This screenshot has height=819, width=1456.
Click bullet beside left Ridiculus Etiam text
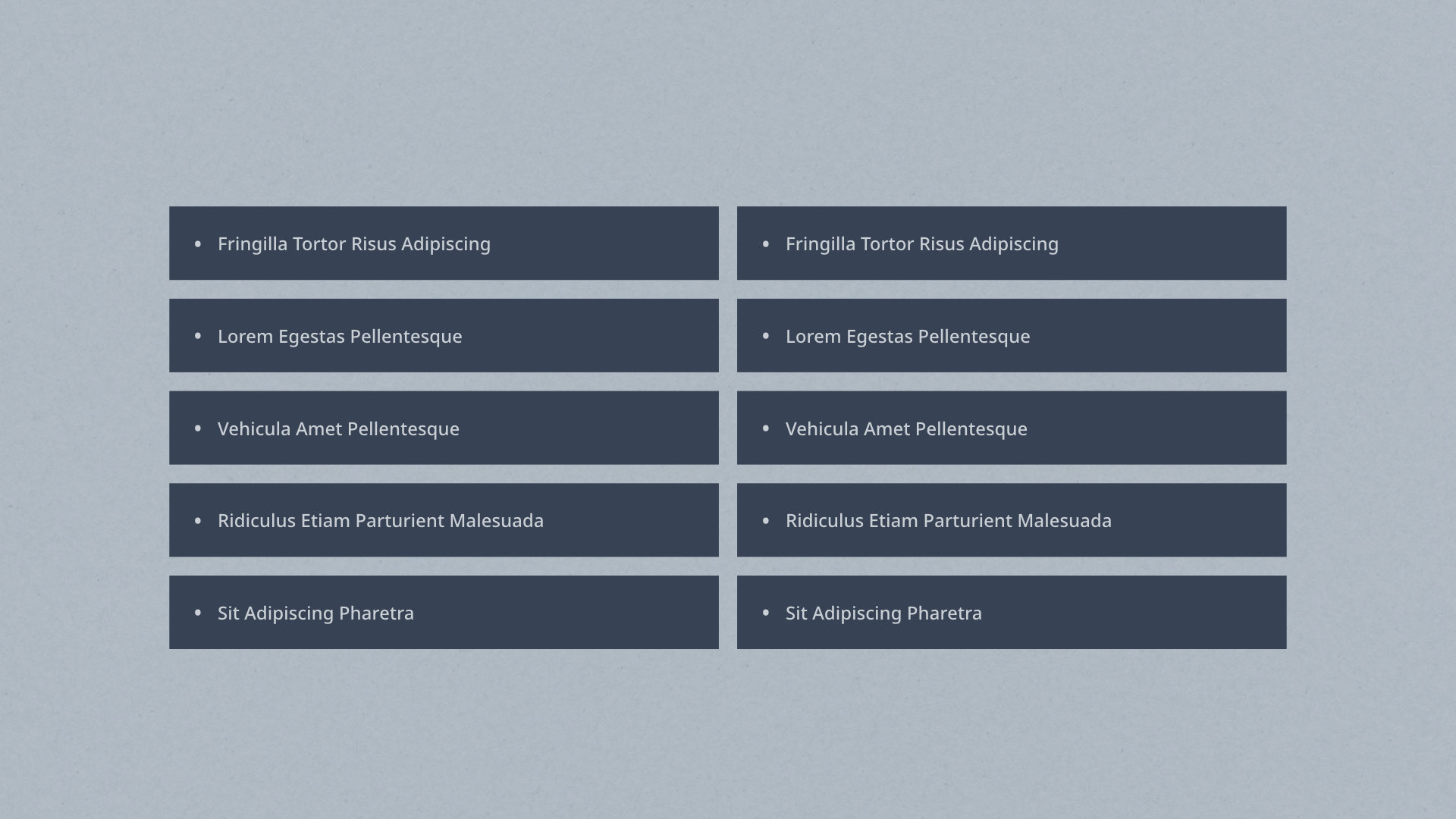click(198, 520)
